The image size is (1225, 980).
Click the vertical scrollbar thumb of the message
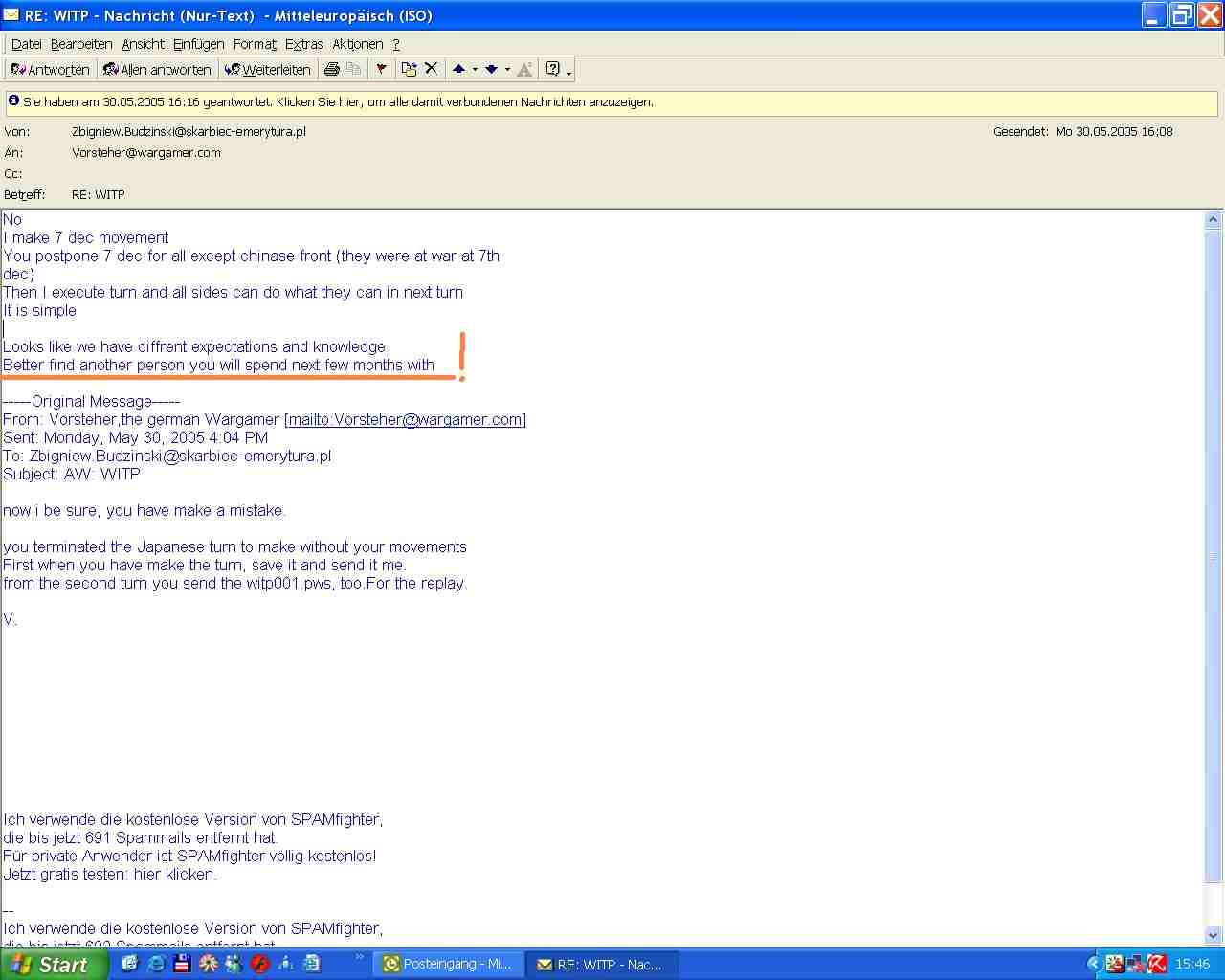pos(1214,555)
